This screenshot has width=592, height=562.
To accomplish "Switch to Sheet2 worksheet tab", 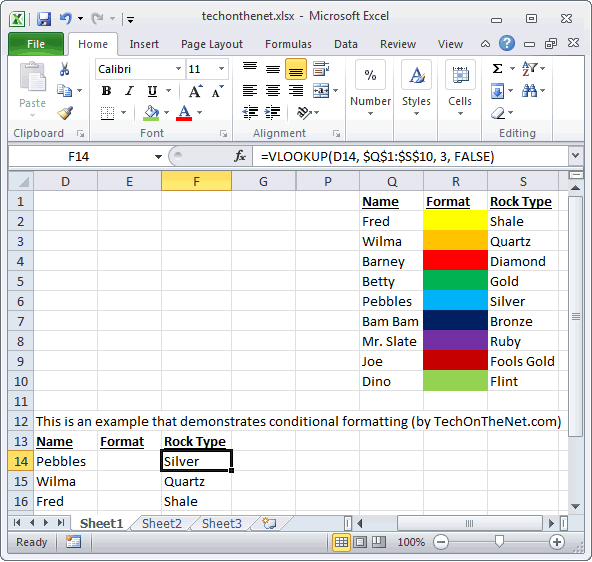I will point(162,524).
